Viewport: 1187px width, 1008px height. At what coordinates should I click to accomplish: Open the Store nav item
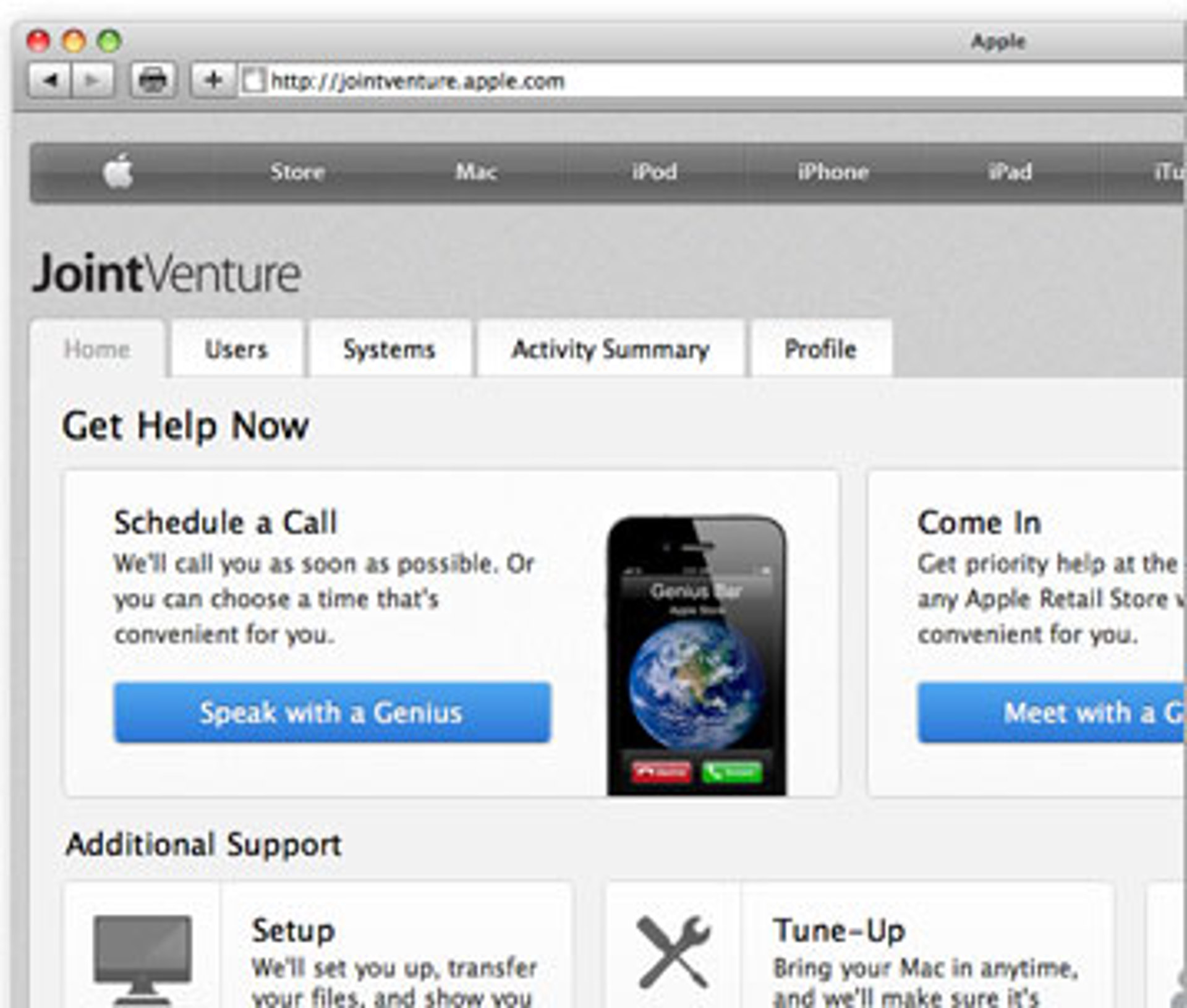(x=297, y=172)
